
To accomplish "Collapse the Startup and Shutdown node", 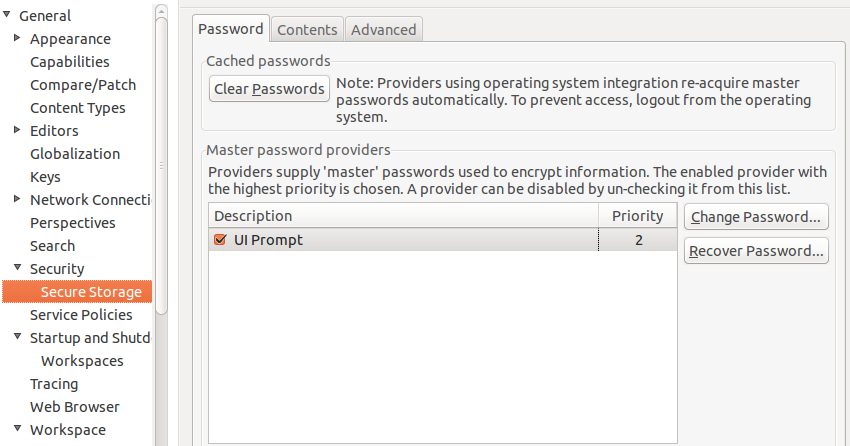I will [x=18, y=337].
